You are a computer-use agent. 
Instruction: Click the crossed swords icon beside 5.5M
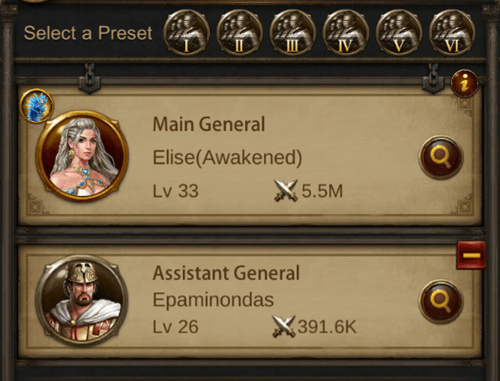[x=286, y=190]
